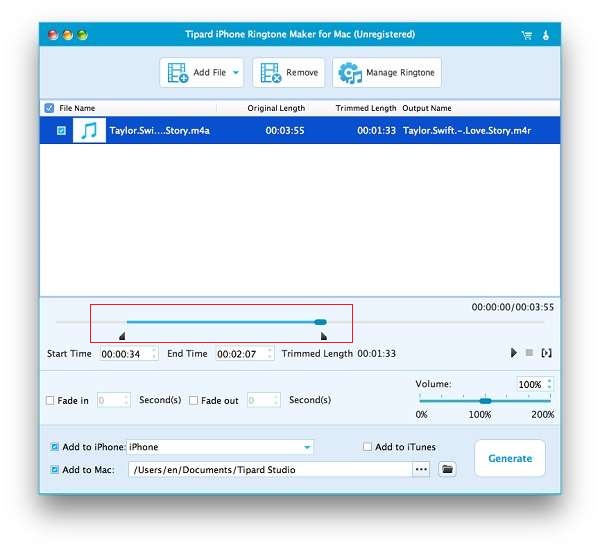The image size is (600, 550).
Task: Decrease Volume percentage with down stepper
Action: [549, 388]
